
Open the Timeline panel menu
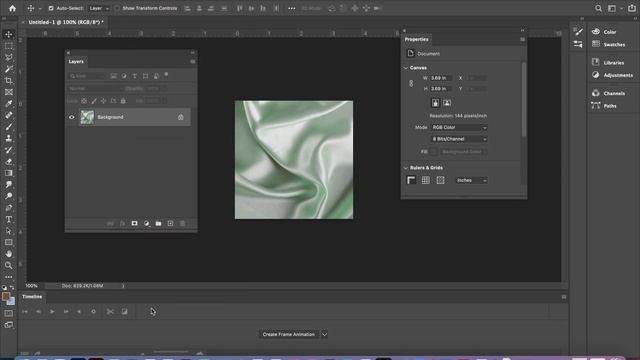click(564, 297)
